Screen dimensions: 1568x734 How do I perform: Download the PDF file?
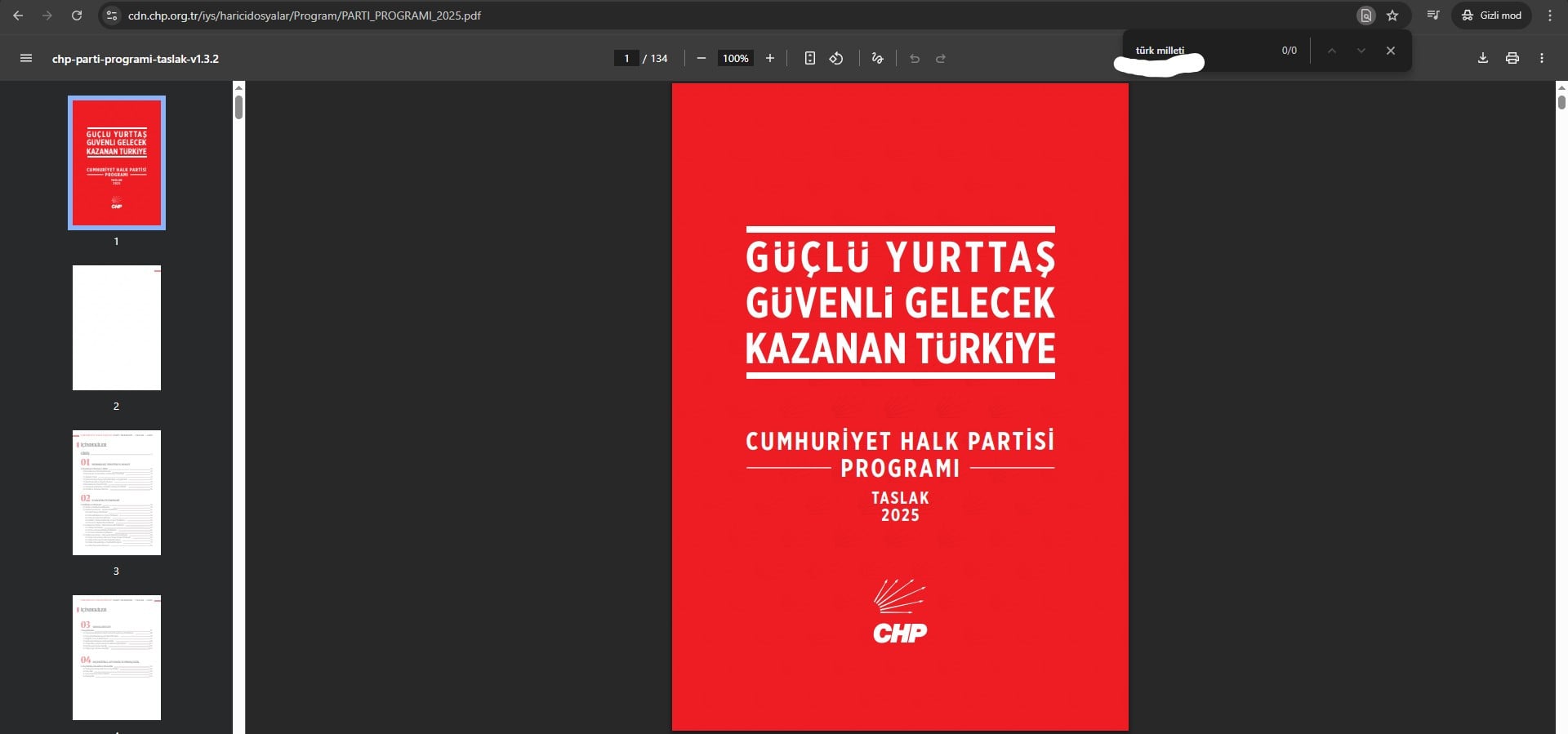click(1482, 58)
